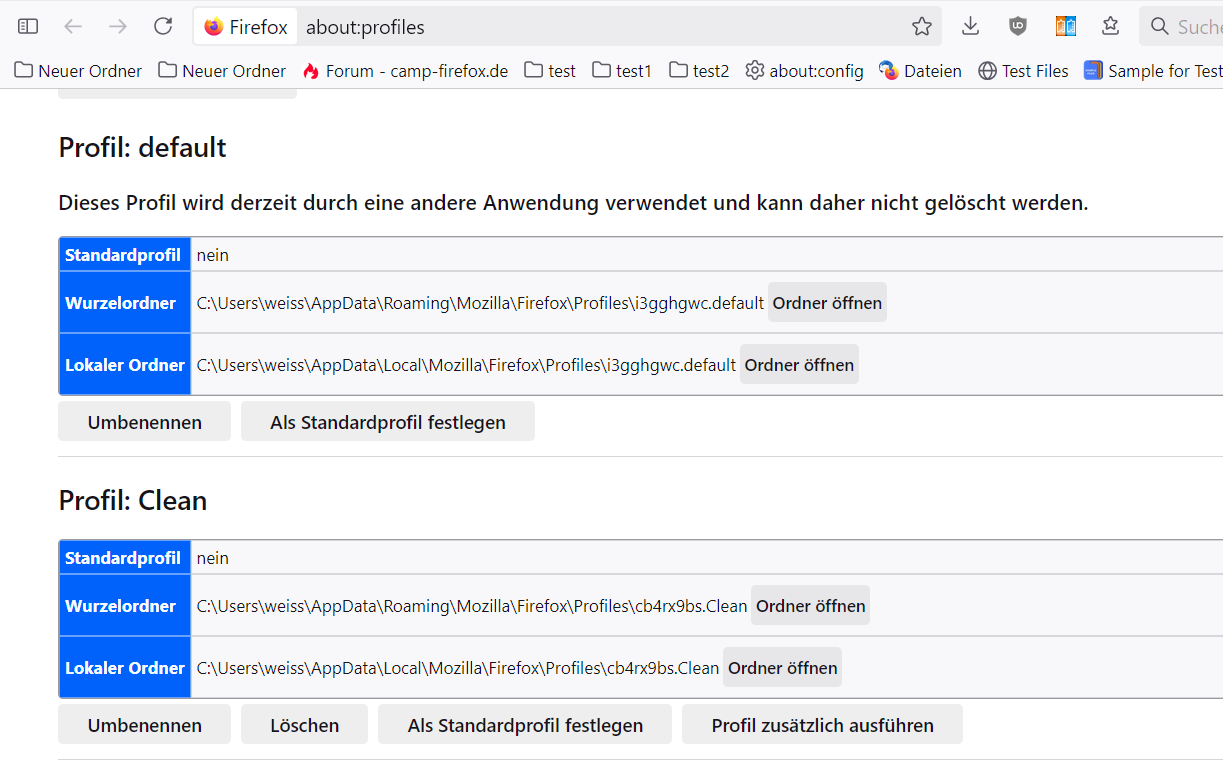Go back with the back arrow

[73, 27]
